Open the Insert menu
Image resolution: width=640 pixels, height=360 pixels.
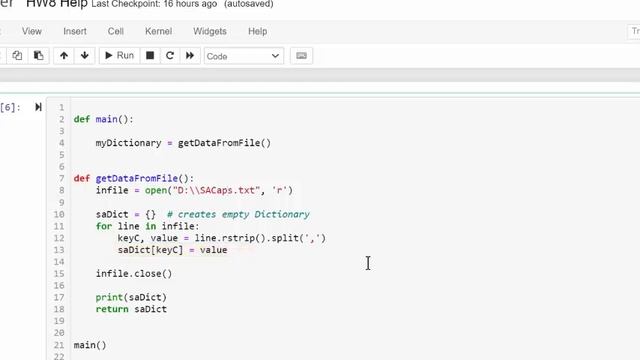click(75, 31)
